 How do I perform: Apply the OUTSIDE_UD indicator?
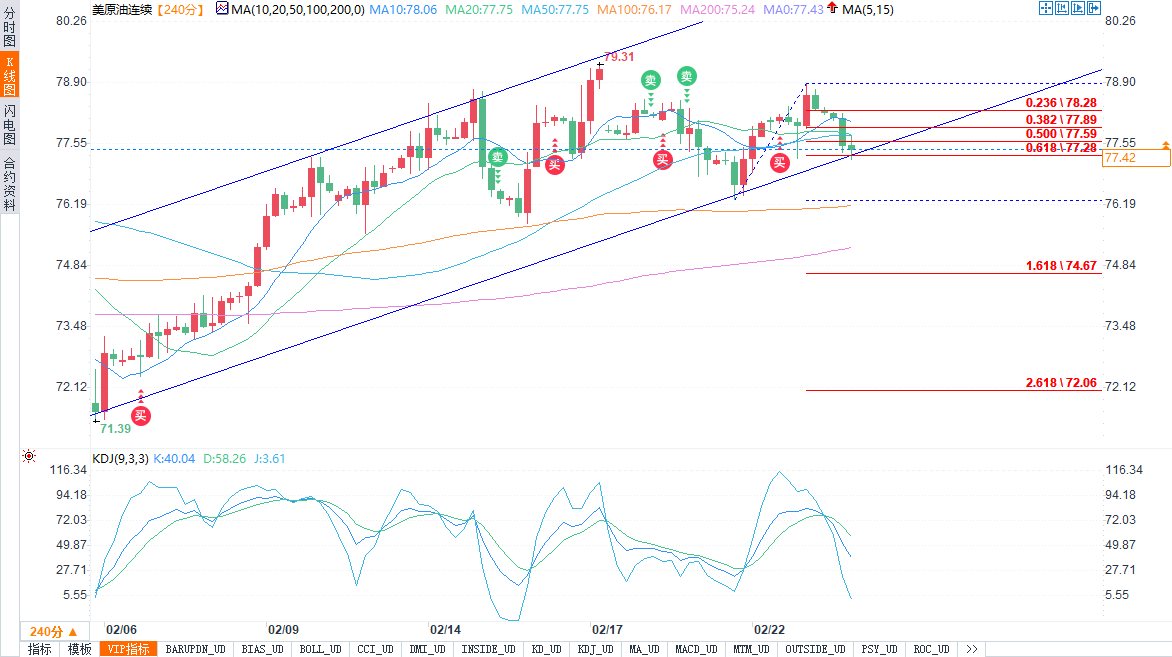click(x=815, y=649)
